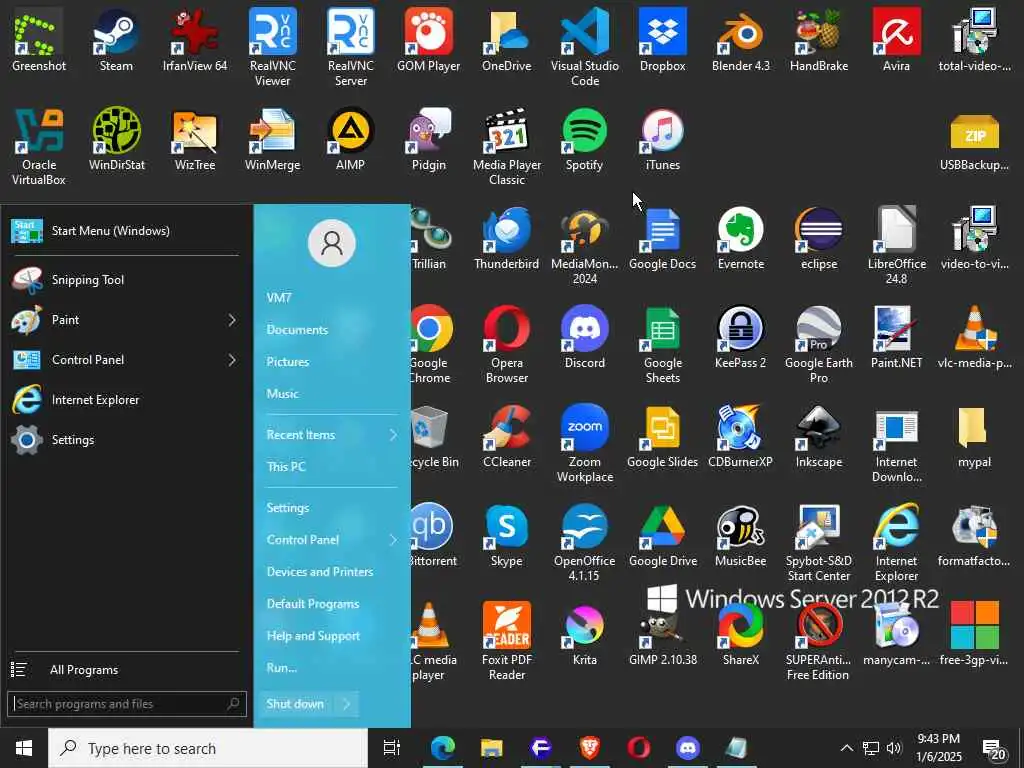Launch Foxit PDF Reader shortcut

coord(507,641)
